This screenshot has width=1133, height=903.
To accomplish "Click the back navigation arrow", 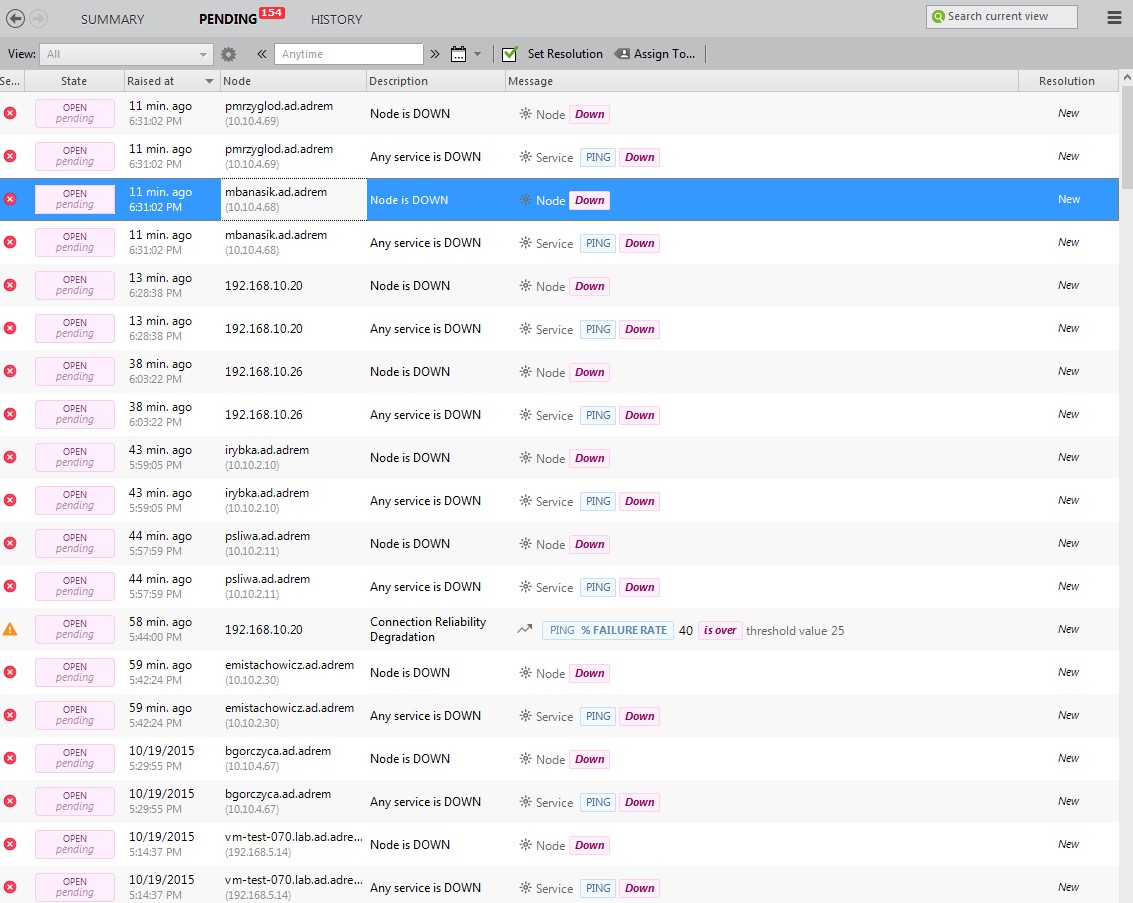I will [x=16, y=18].
